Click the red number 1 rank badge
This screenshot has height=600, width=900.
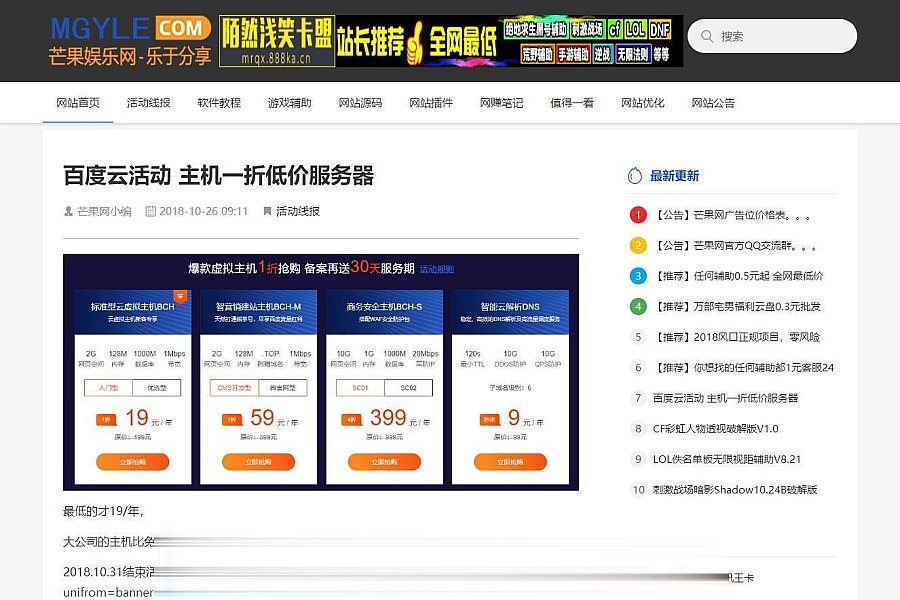pyautogui.click(x=638, y=215)
